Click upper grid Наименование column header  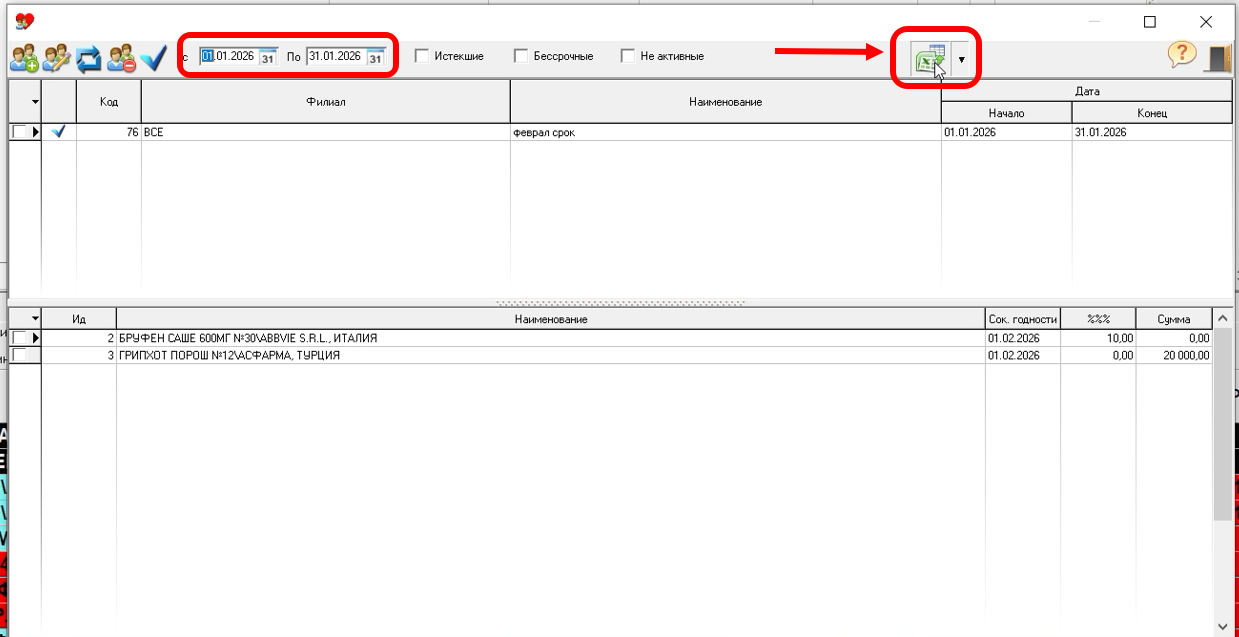coord(726,102)
